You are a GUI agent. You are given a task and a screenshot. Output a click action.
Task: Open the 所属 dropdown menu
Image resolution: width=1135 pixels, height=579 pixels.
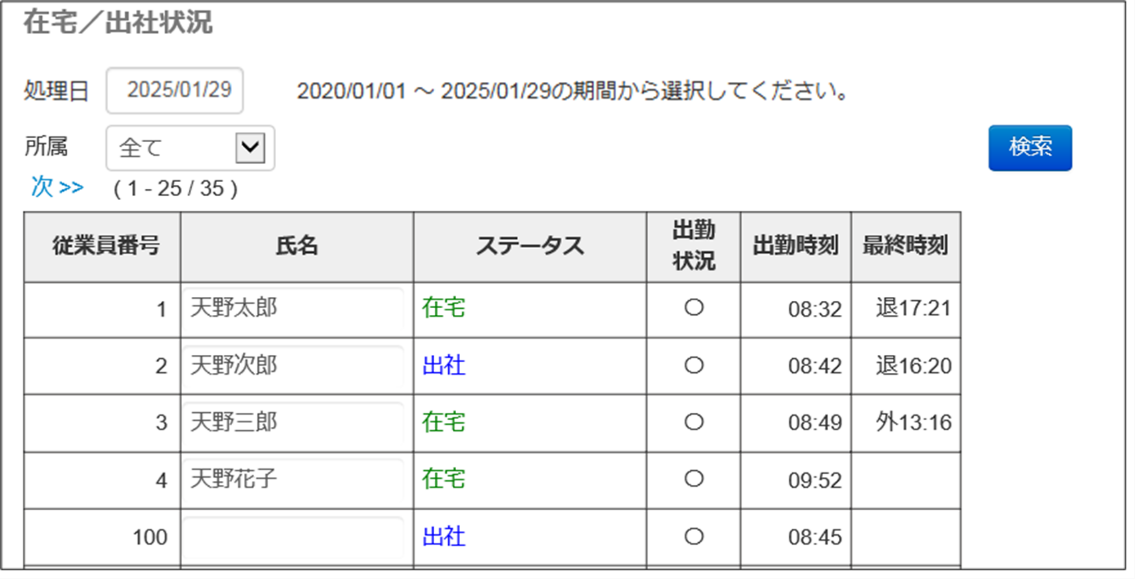pyautogui.click(x=190, y=147)
